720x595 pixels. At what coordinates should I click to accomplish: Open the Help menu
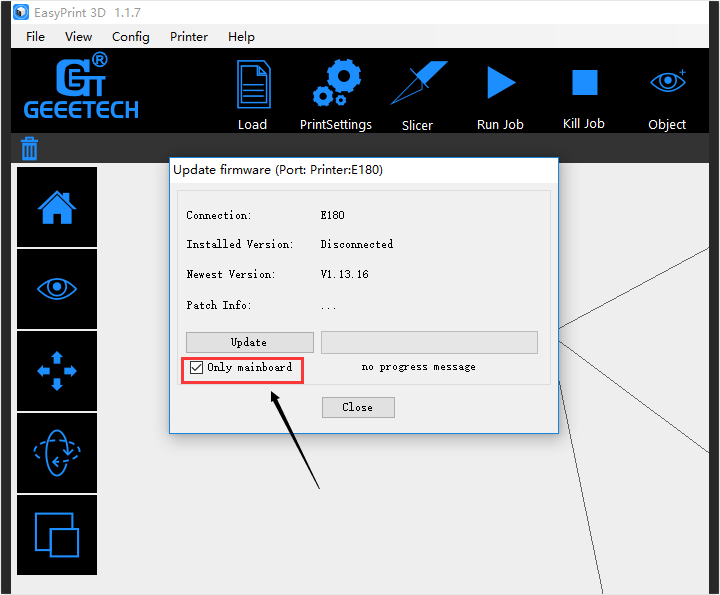tap(242, 37)
